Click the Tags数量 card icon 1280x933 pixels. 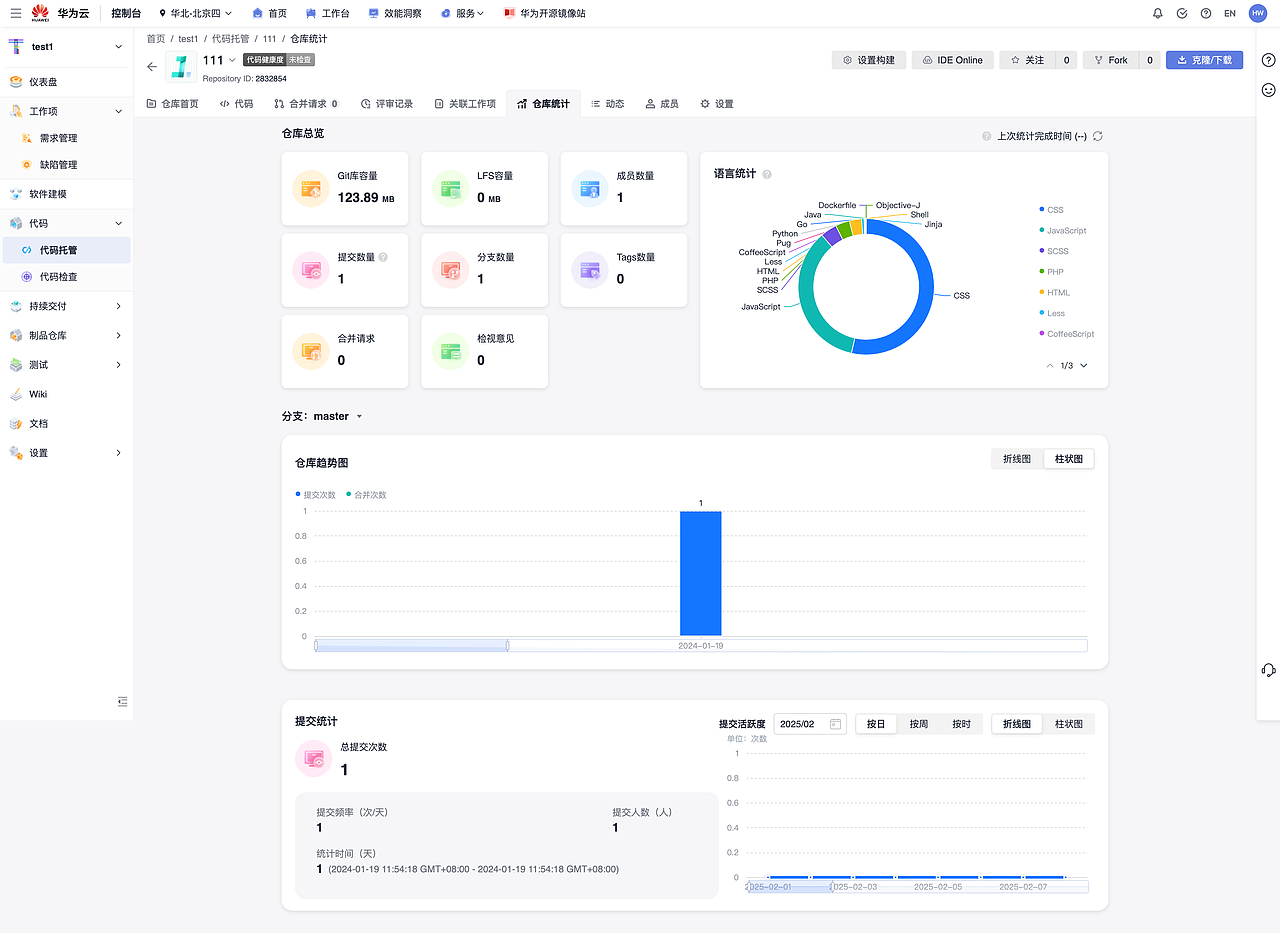click(590, 270)
